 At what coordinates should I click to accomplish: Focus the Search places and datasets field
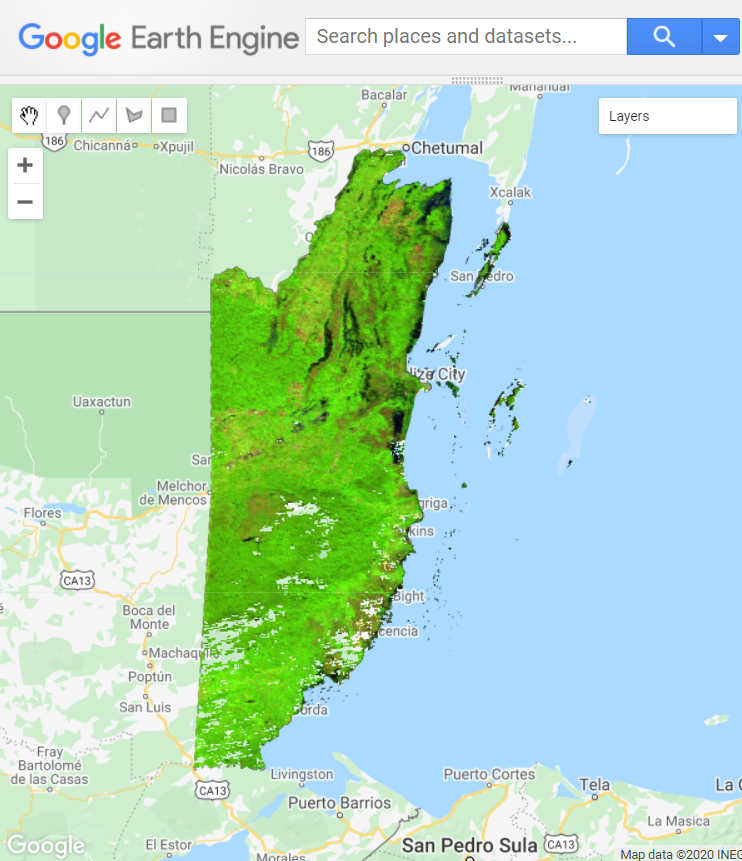click(x=465, y=37)
